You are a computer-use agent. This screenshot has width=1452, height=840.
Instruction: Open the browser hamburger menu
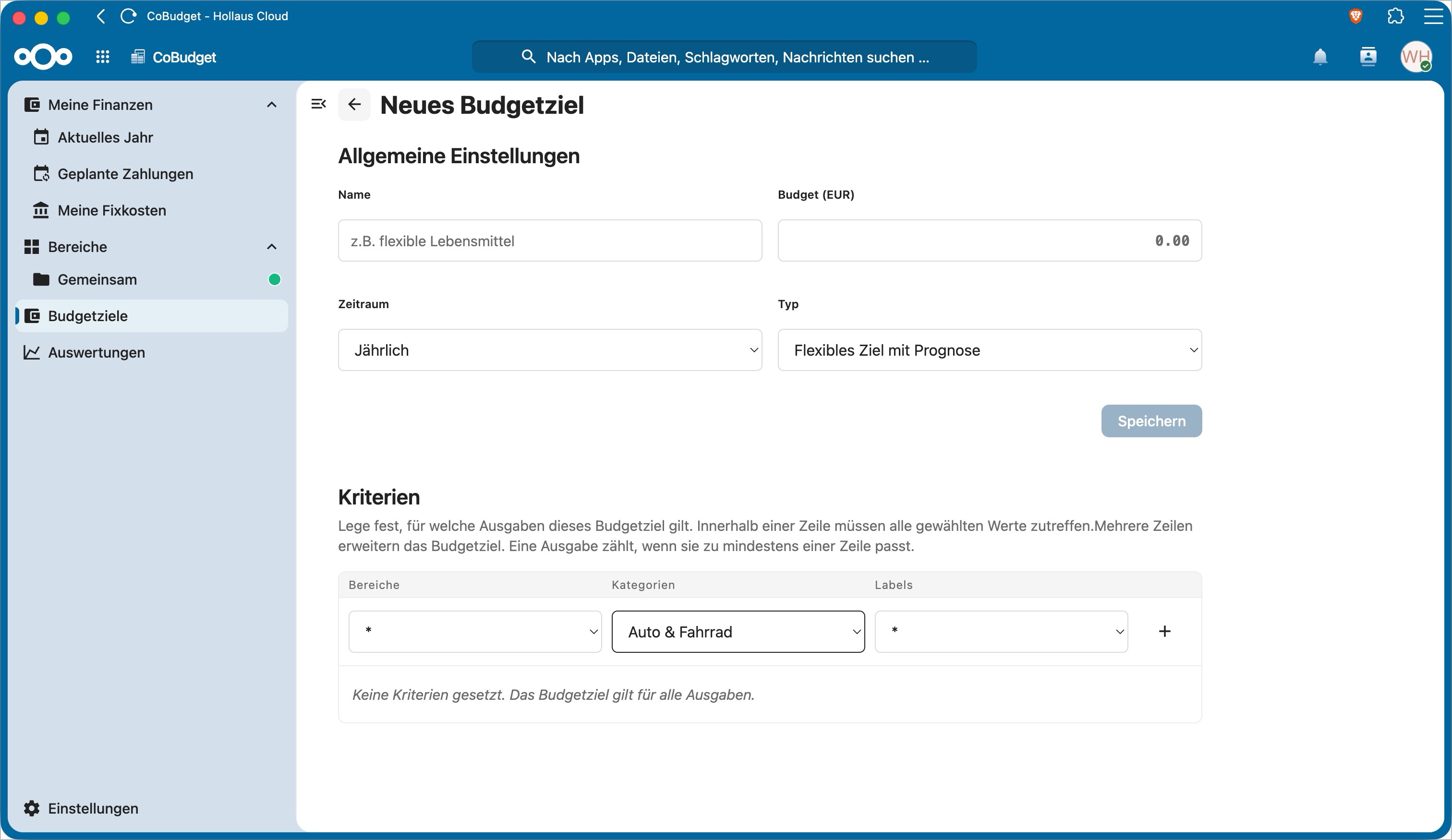(1433, 16)
